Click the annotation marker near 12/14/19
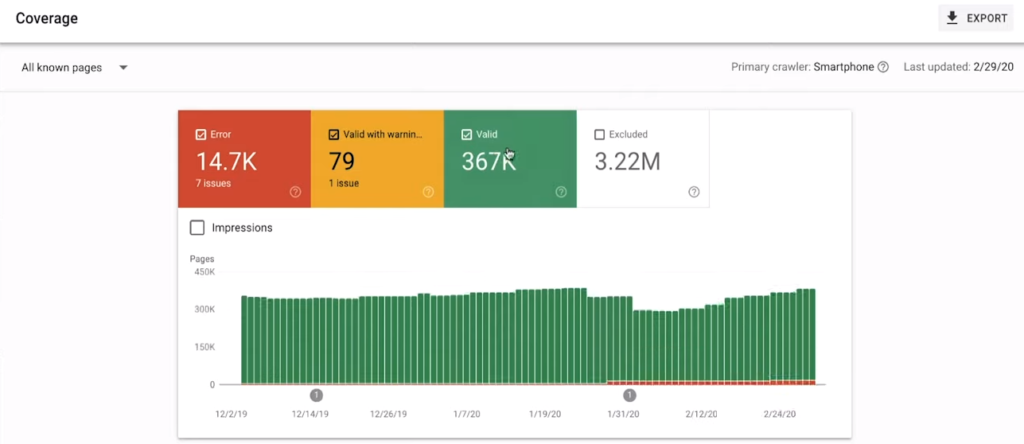Image resolution: width=1024 pixels, height=444 pixels. [x=317, y=396]
